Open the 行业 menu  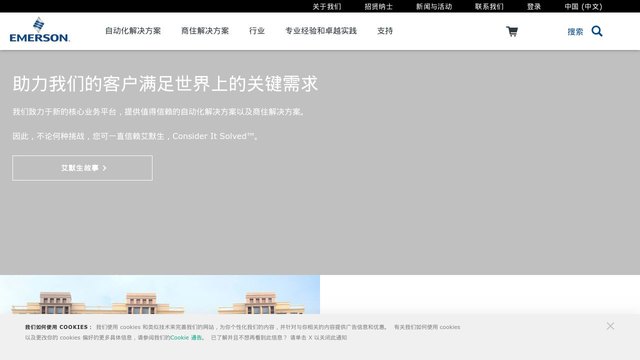coord(257,31)
